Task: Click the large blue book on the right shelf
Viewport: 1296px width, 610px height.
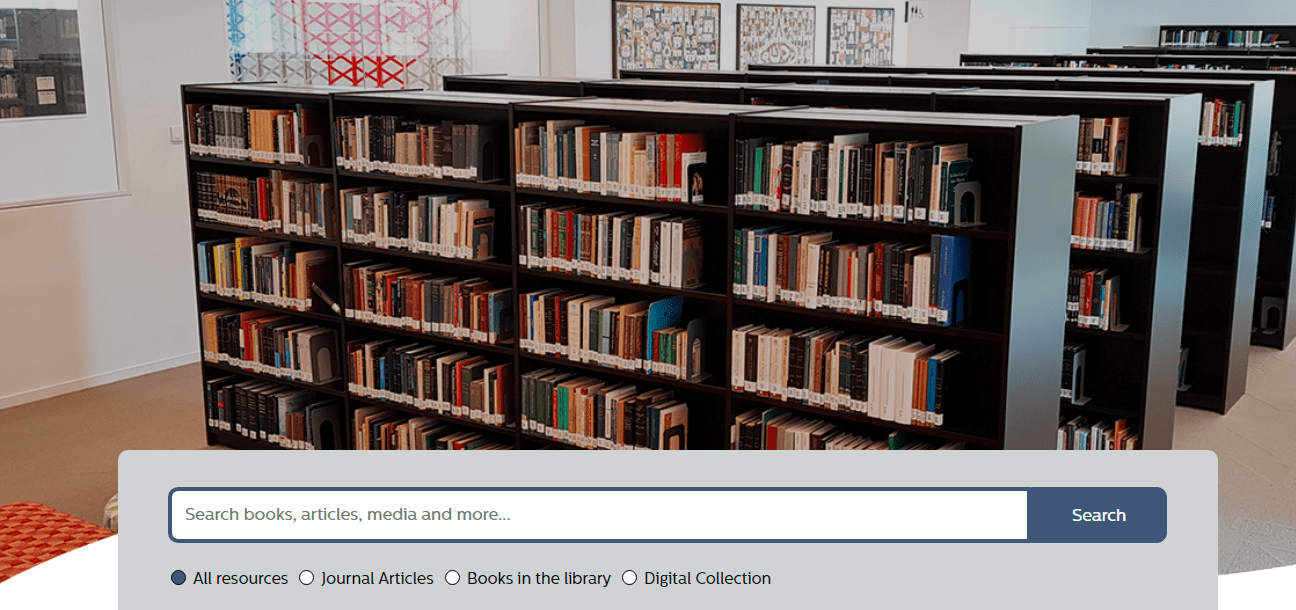Action: point(953,279)
